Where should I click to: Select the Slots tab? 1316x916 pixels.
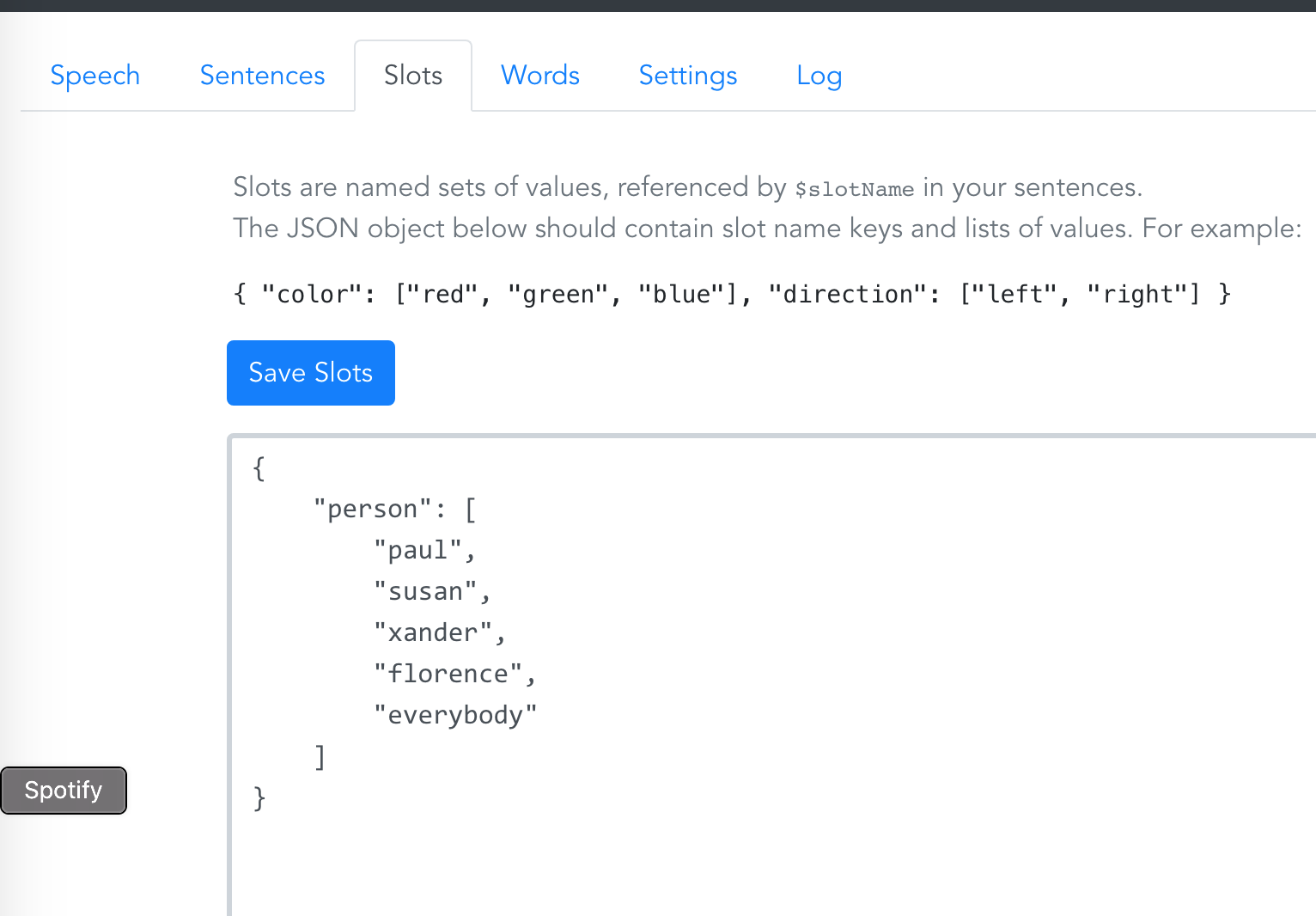pos(413,76)
